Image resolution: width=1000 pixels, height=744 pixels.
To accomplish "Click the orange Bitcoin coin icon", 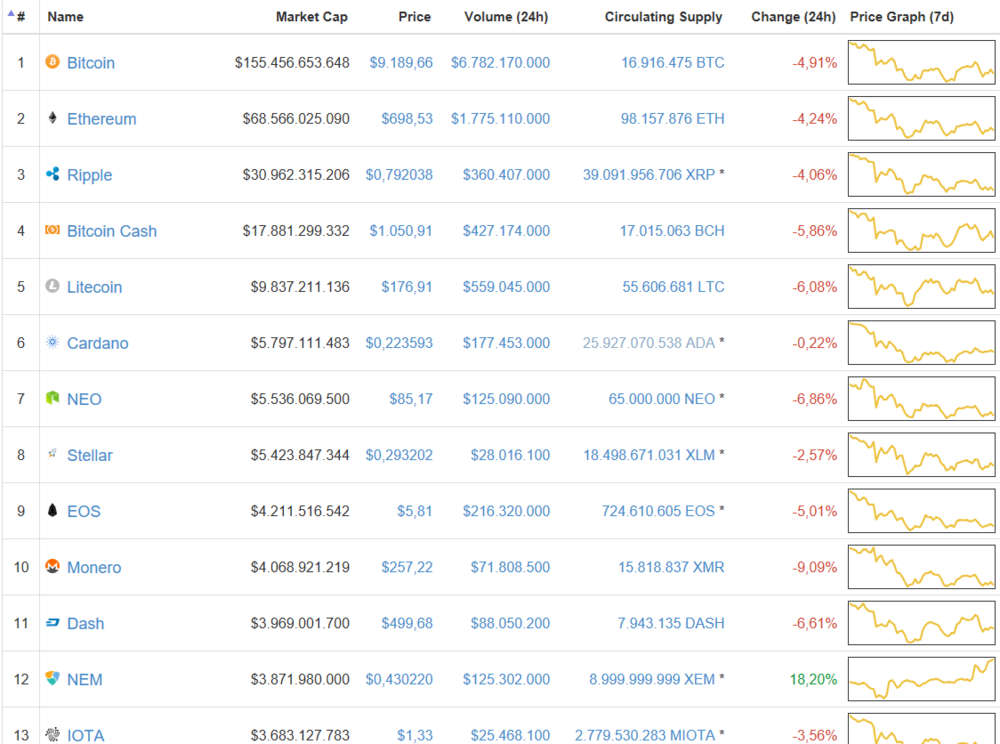I will 52,62.
